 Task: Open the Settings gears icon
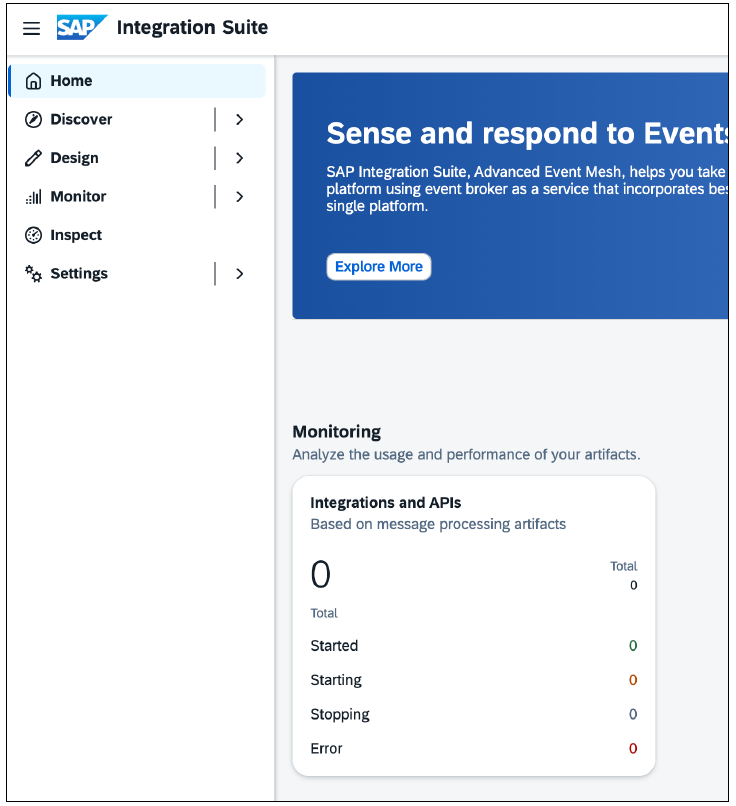pos(33,273)
